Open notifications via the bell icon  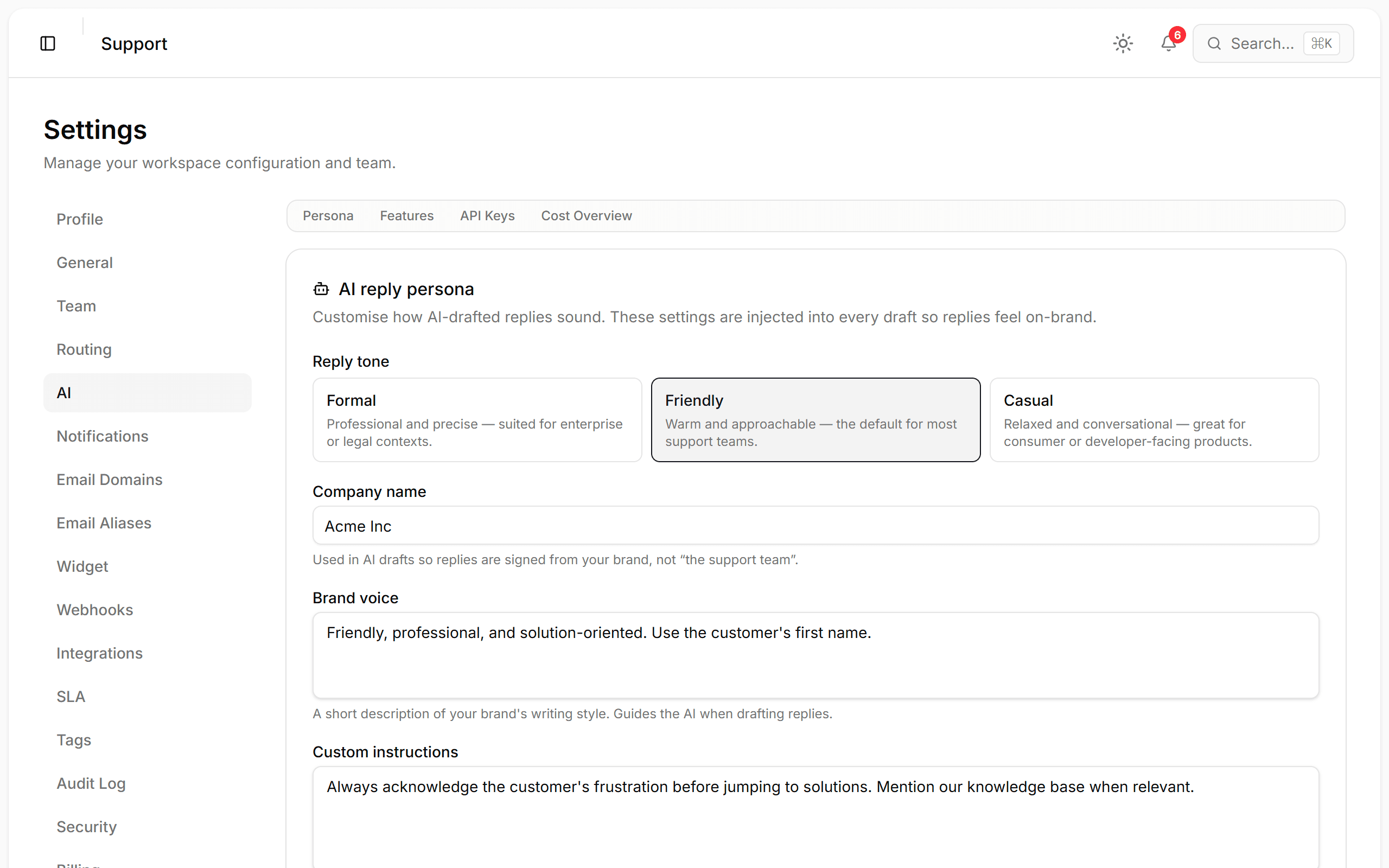pyautogui.click(x=1168, y=44)
